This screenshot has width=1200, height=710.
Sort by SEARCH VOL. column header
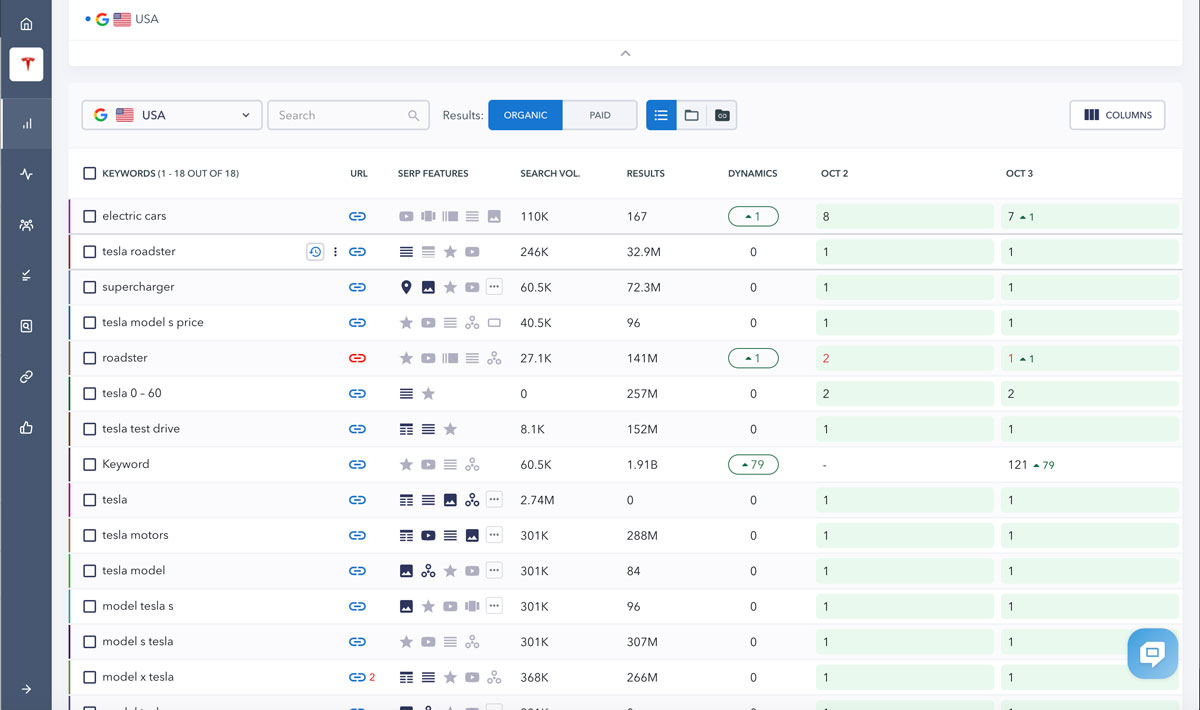pos(550,173)
